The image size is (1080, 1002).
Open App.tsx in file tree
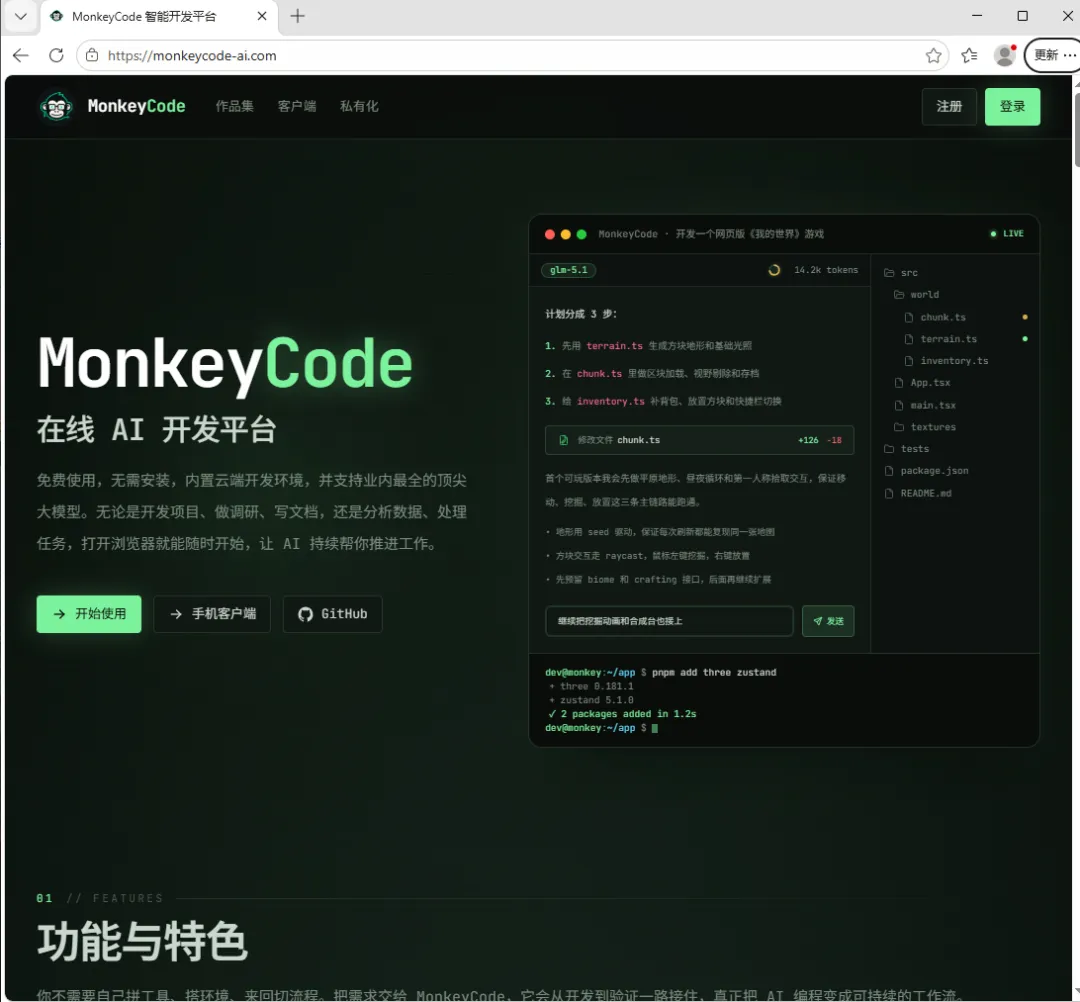coord(922,383)
